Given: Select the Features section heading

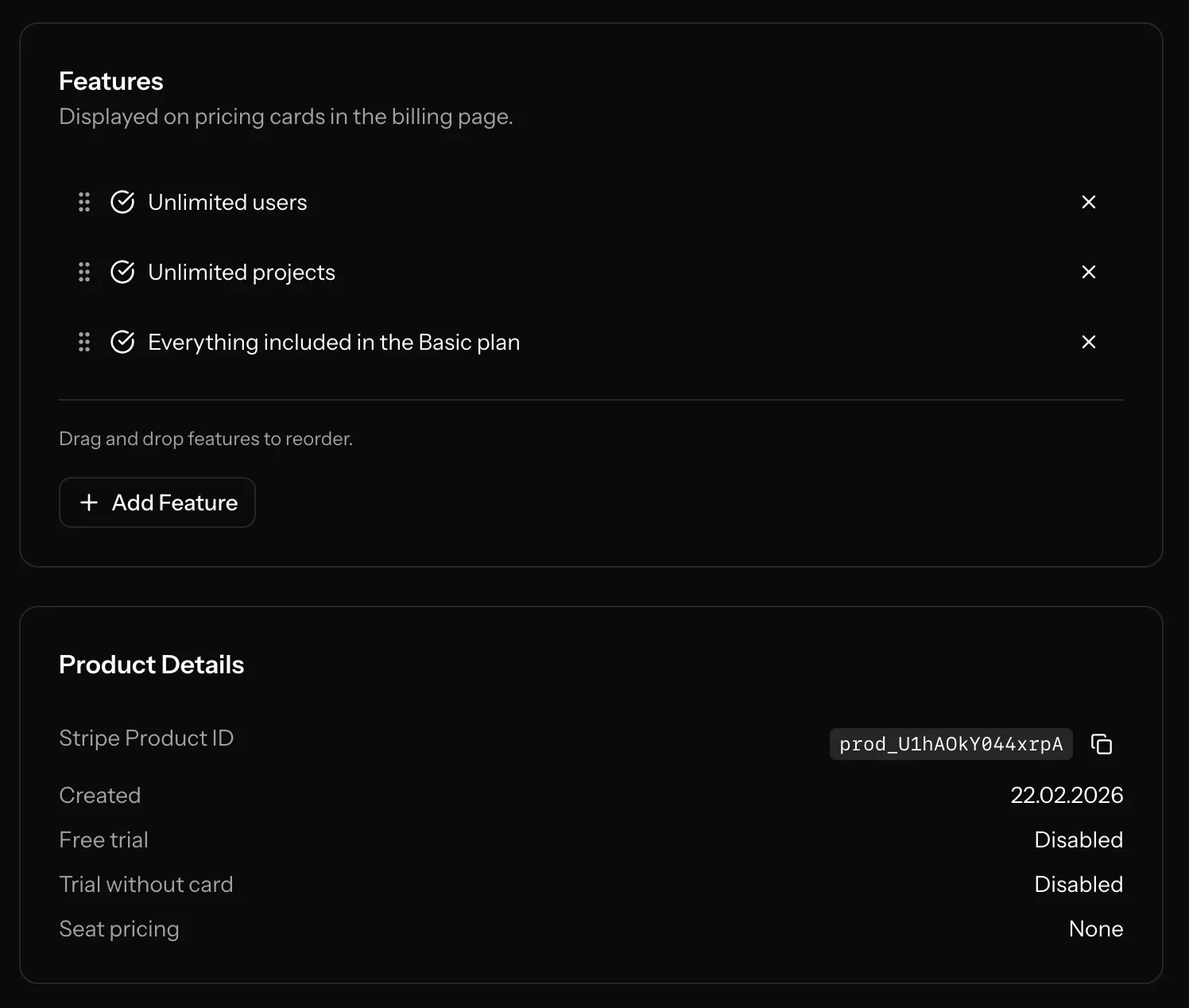Looking at the screenshot, I should click(x=110, y=80).
